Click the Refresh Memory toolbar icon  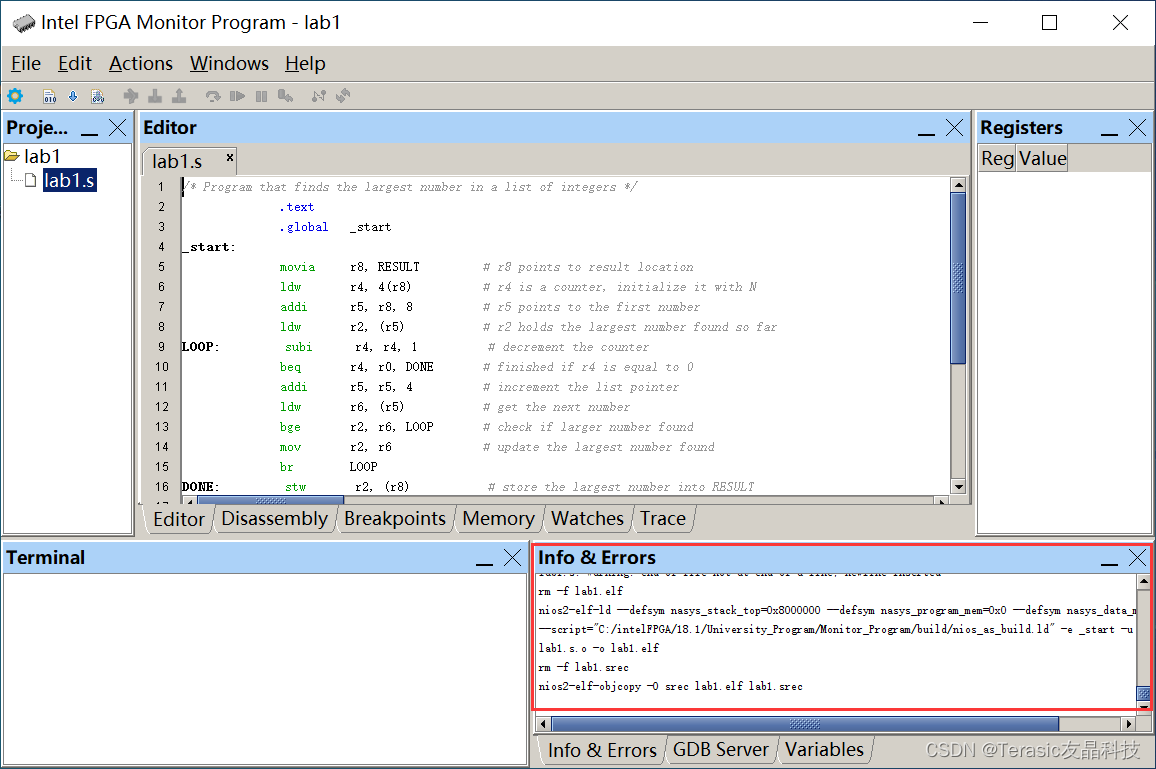[343, 96]
